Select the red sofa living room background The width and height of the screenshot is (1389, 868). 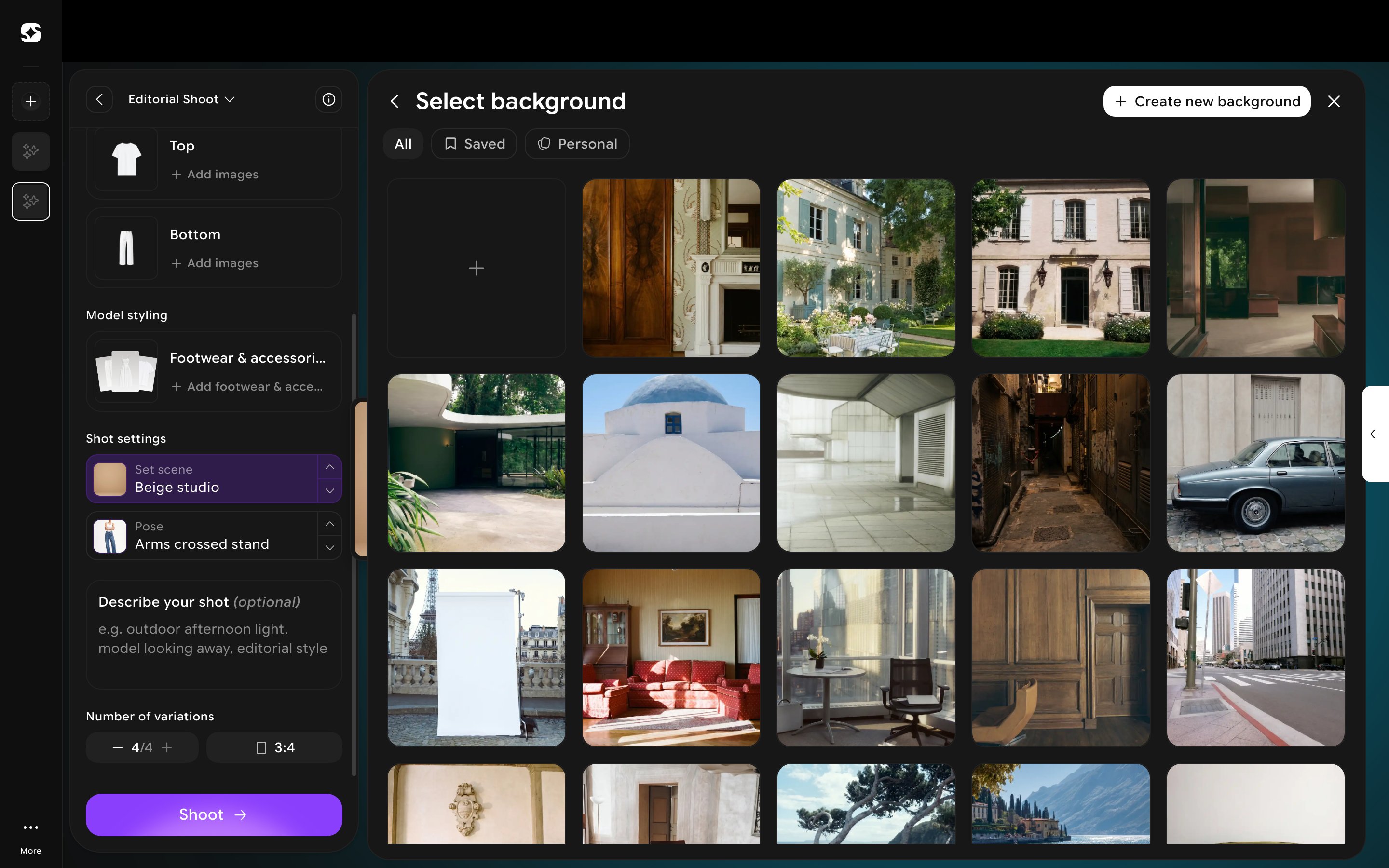[x=671, y=658]
